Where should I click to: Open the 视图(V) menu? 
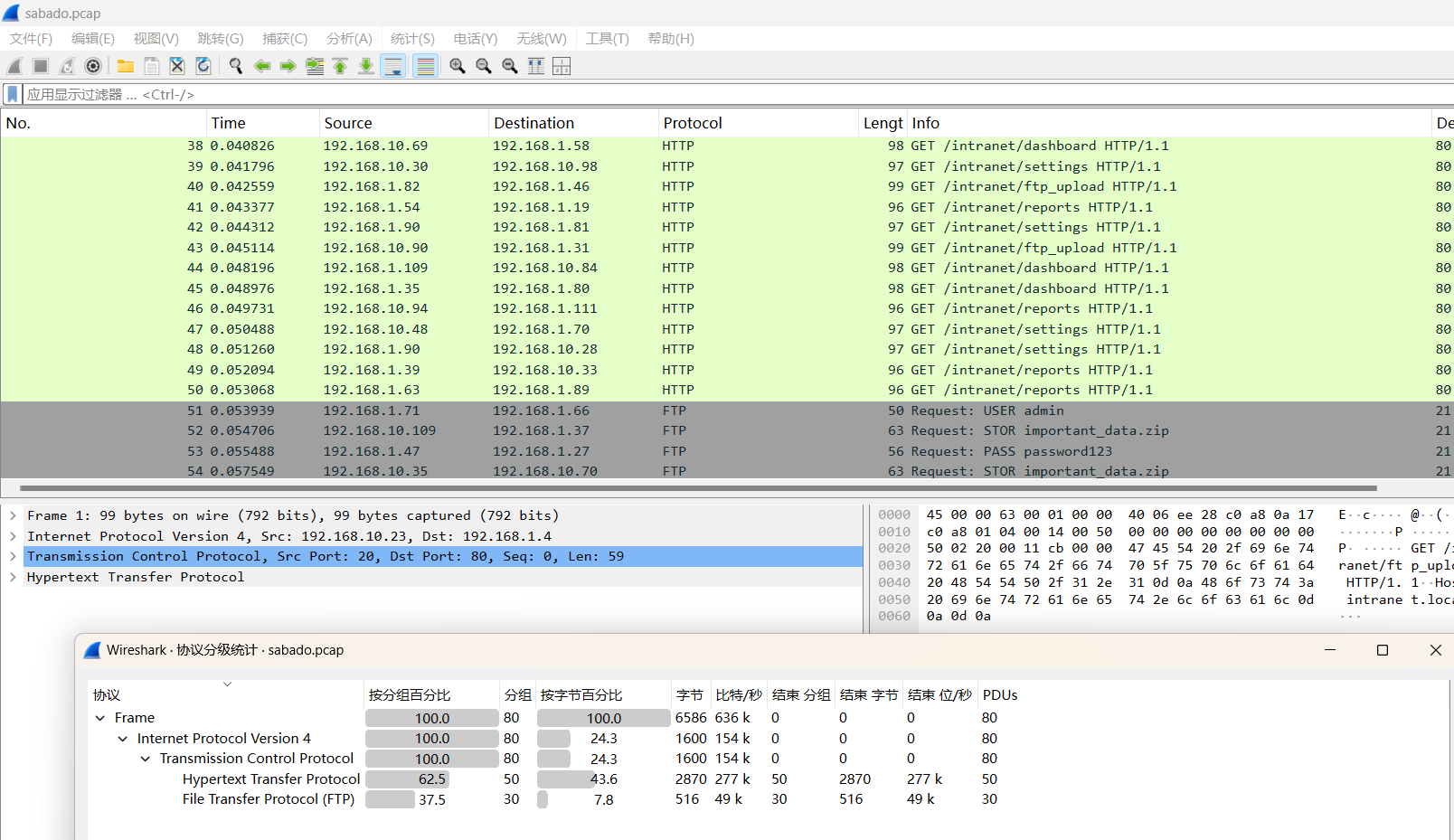(x=156, y=39)
